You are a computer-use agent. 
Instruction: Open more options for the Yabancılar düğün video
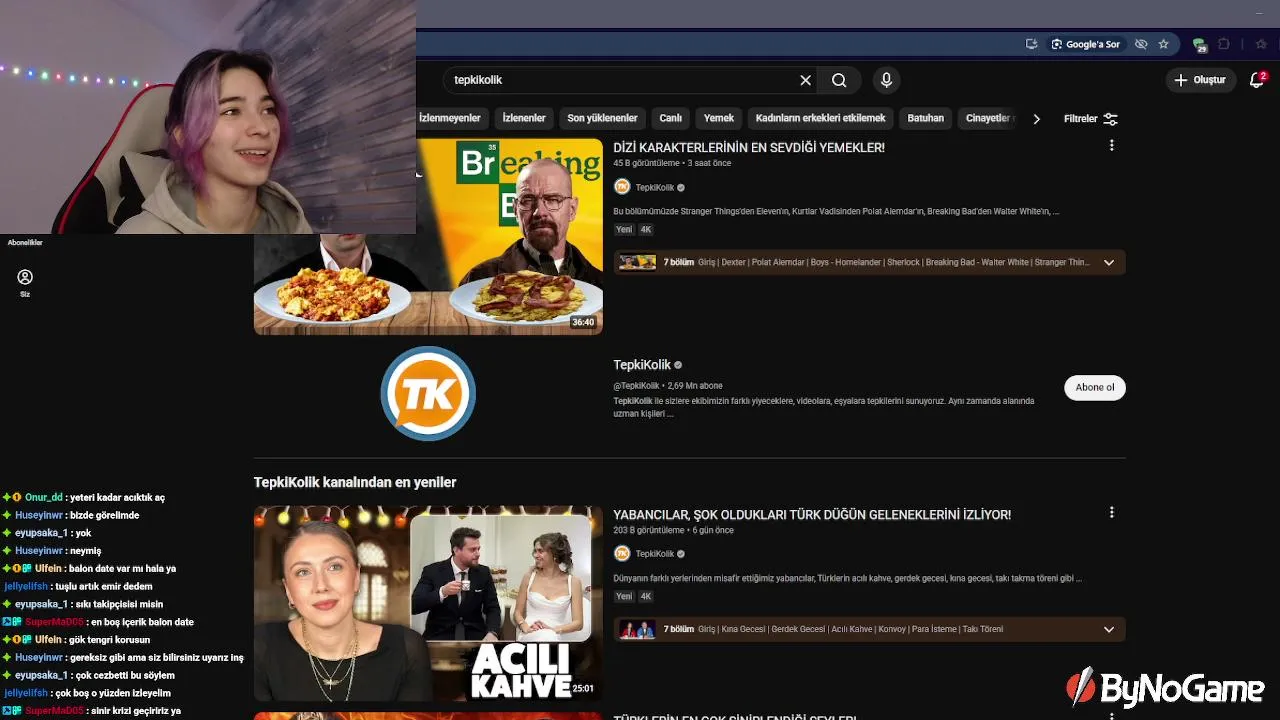[1111, 513]
